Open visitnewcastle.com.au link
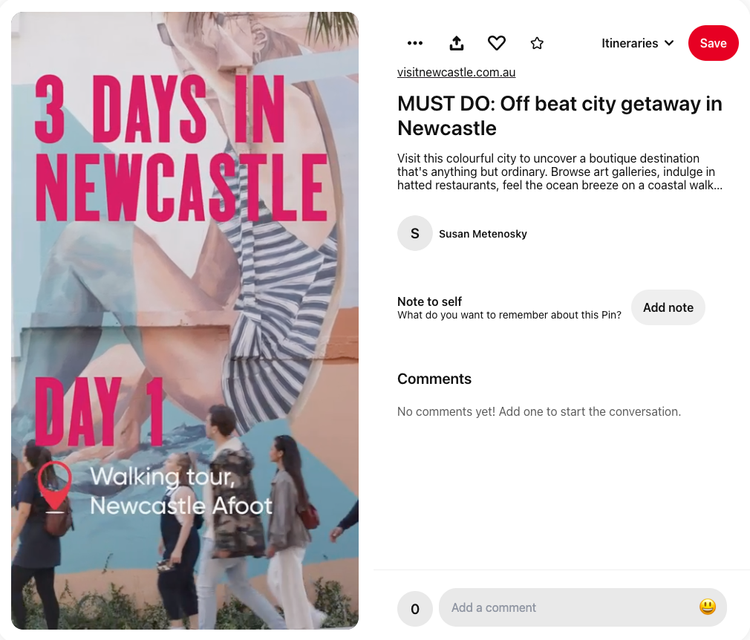This screenshot has width=750, height=640. tap(456, 72)
